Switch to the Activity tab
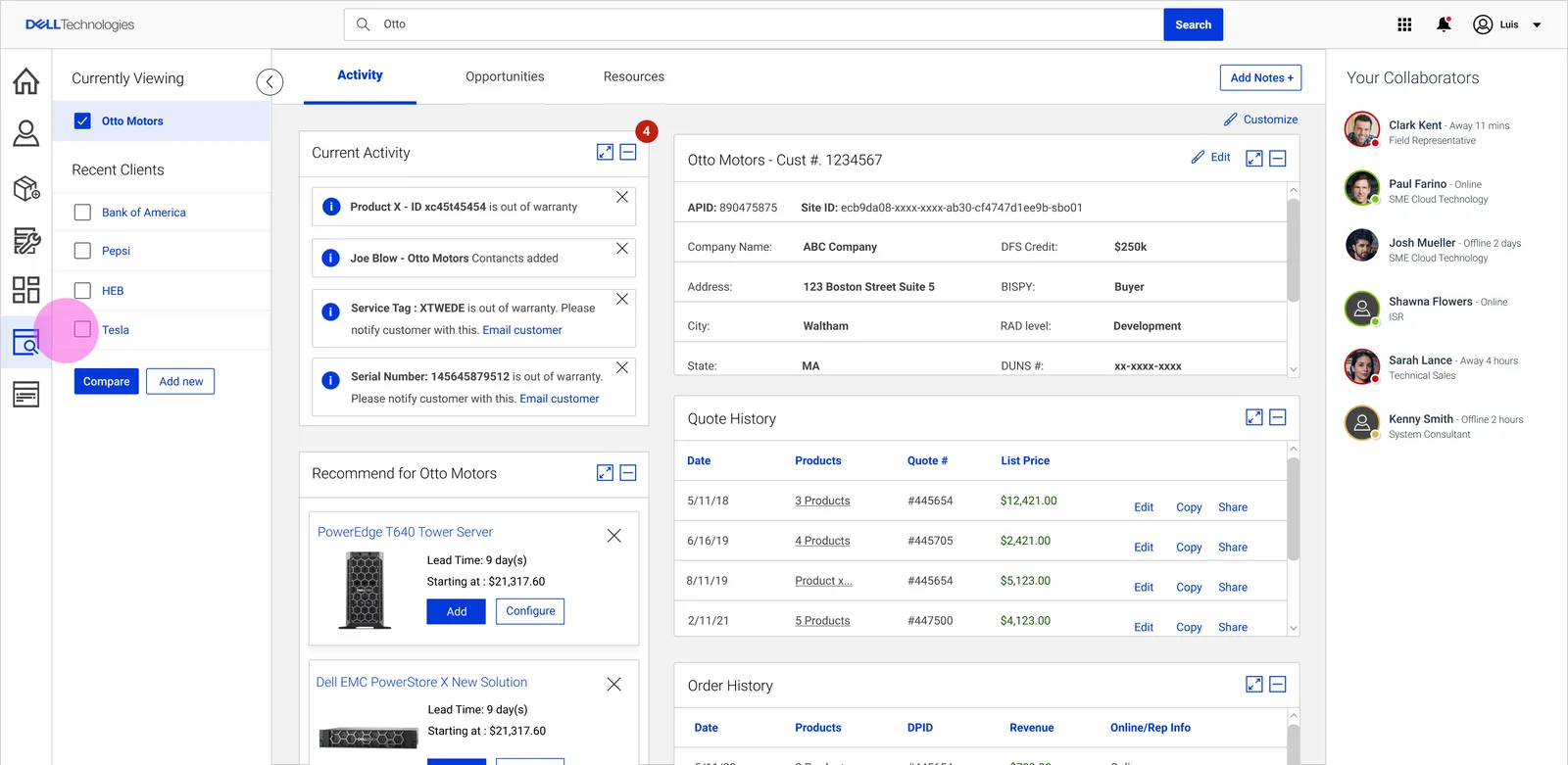The width and height of the screenshot is (1568, 765). tap(360, 75)
